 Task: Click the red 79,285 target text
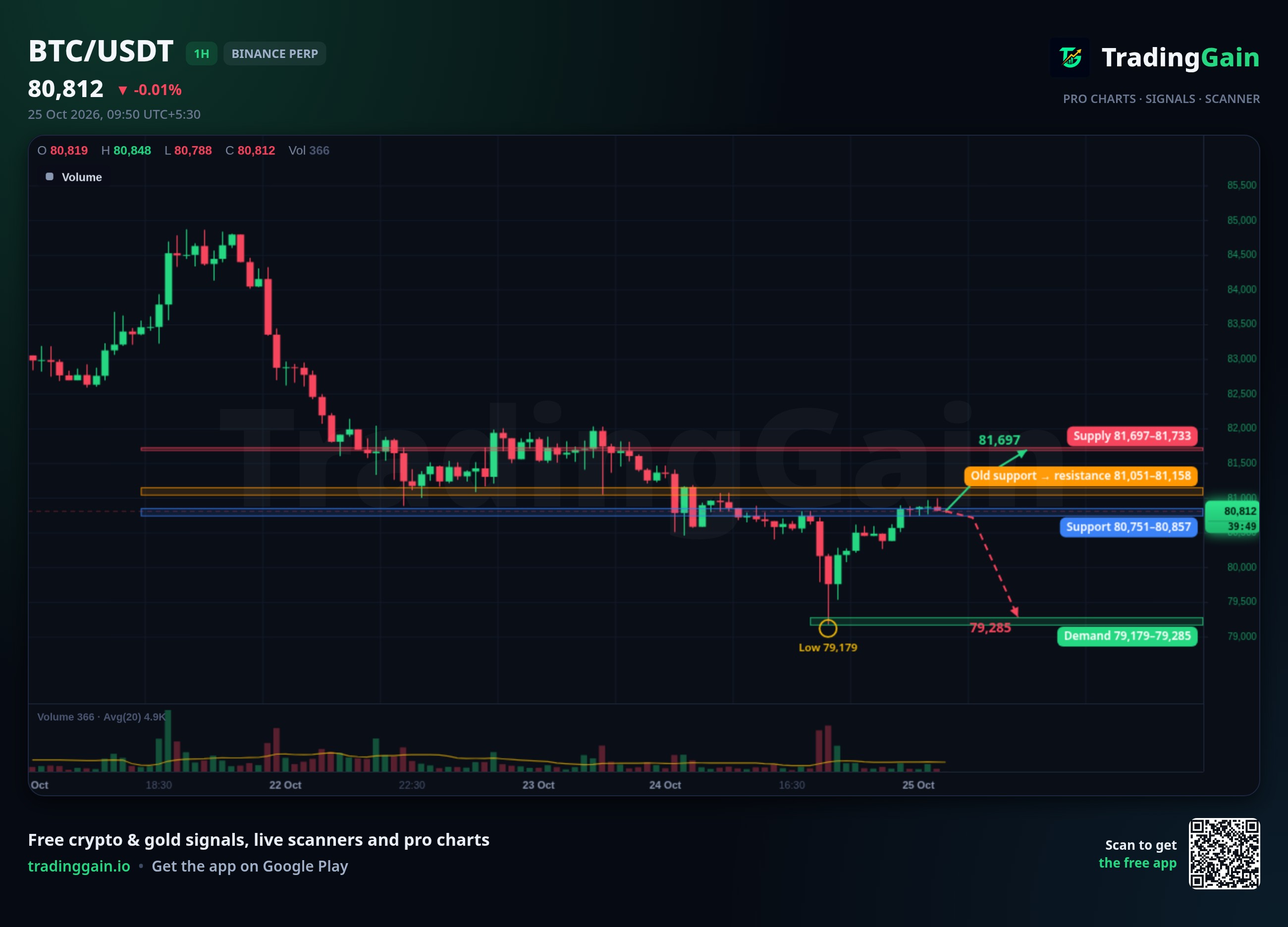[x=990, y=628]
